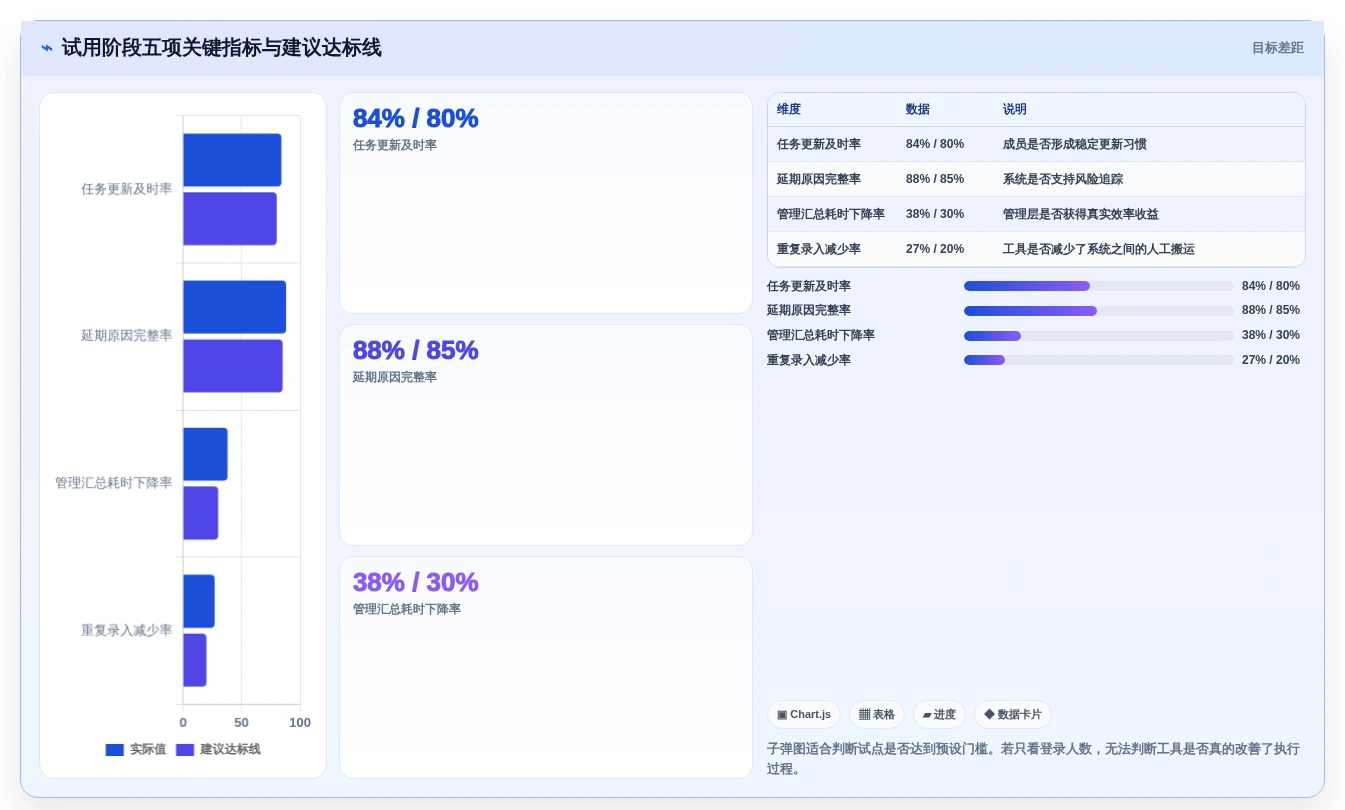This screenshot has height=810, width=1345.
Task: Click the 延期原因完整率 progress bar
Action: 1098,311
